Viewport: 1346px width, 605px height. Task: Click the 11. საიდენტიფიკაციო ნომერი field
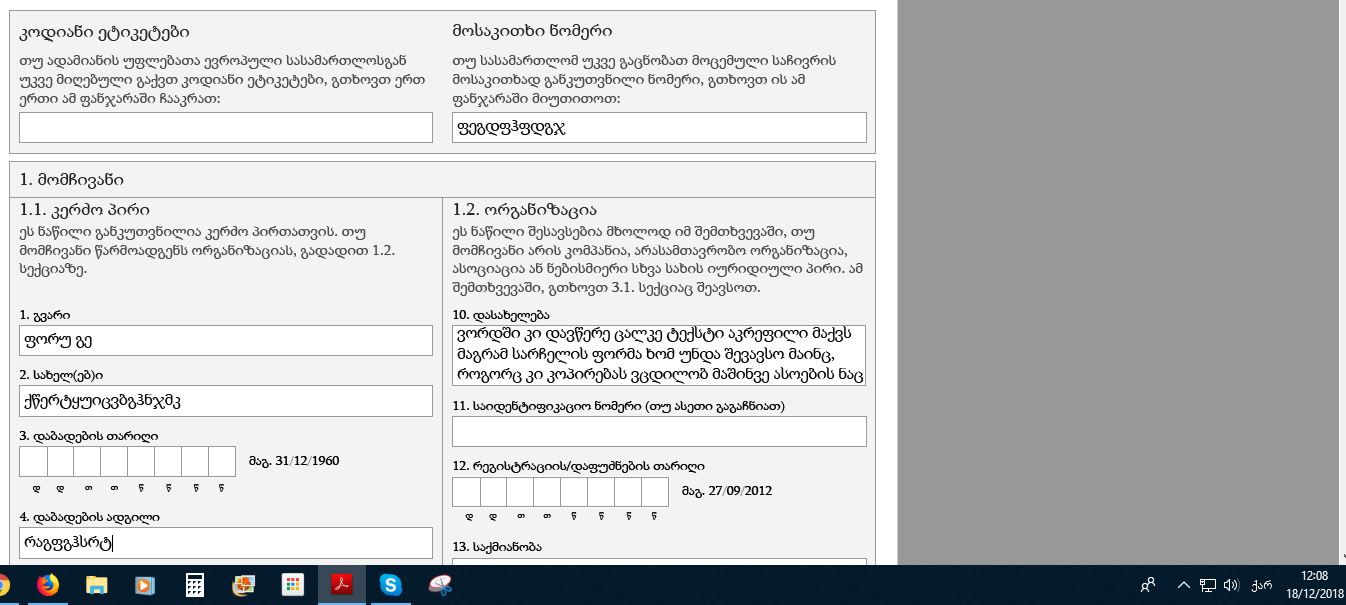[659, 431]
